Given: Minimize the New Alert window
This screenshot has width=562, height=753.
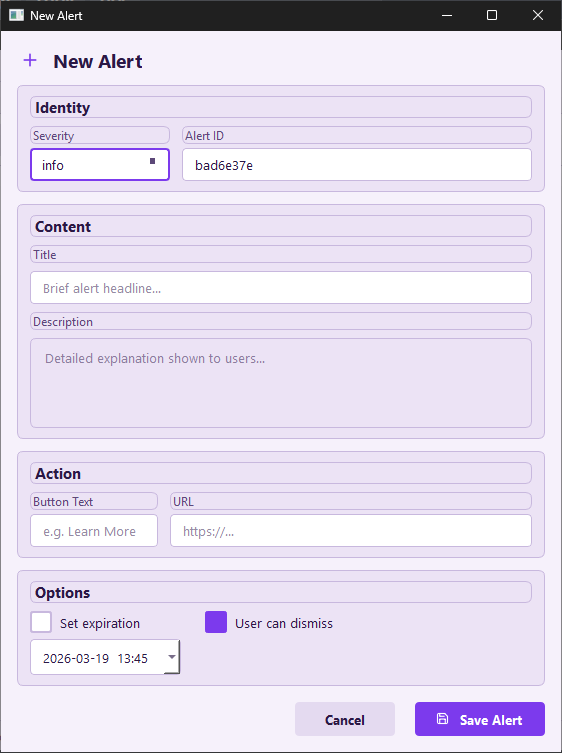Looking at the screenshot, I should point(447,15).
